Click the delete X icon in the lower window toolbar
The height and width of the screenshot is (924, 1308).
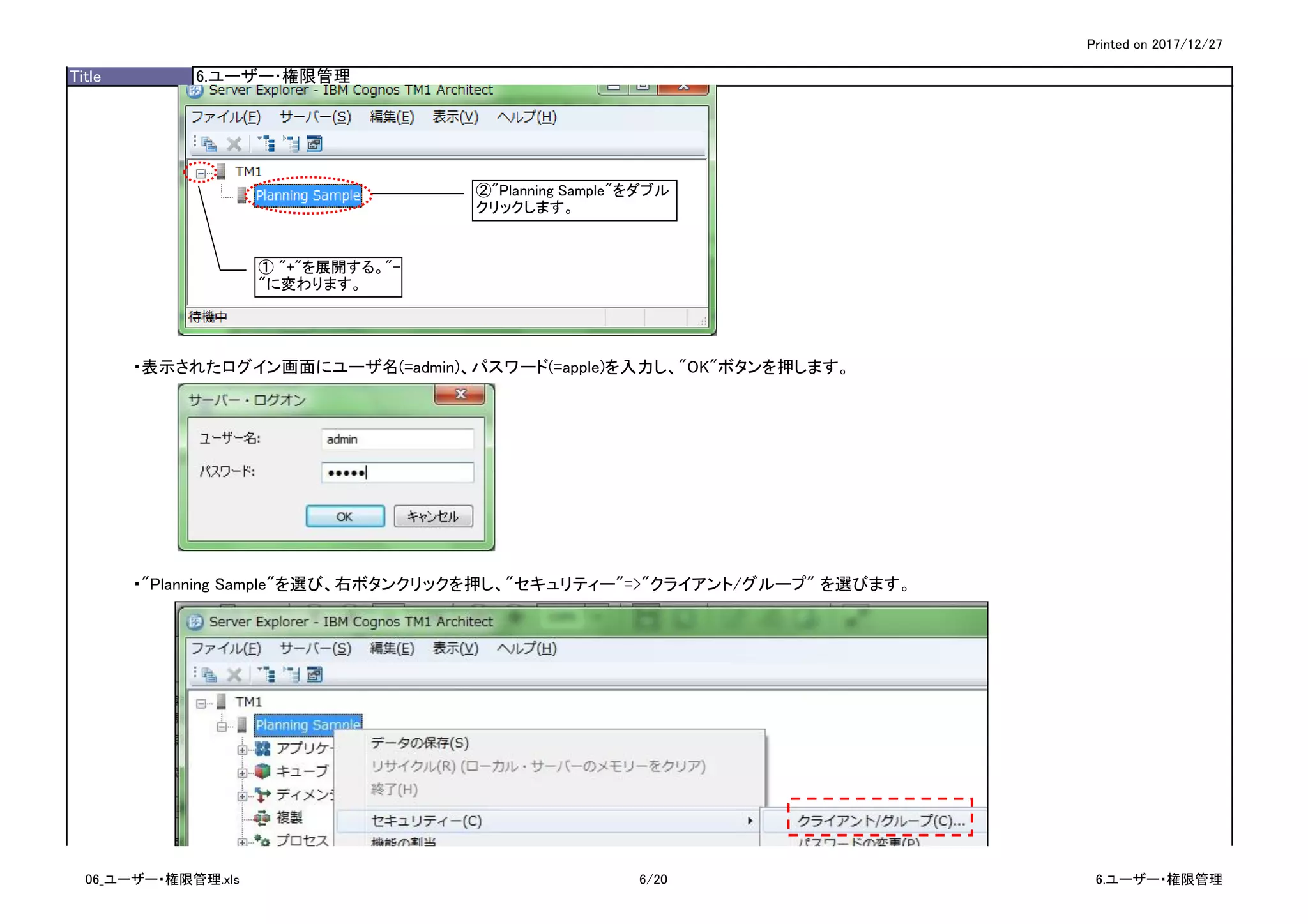point(234,674)
